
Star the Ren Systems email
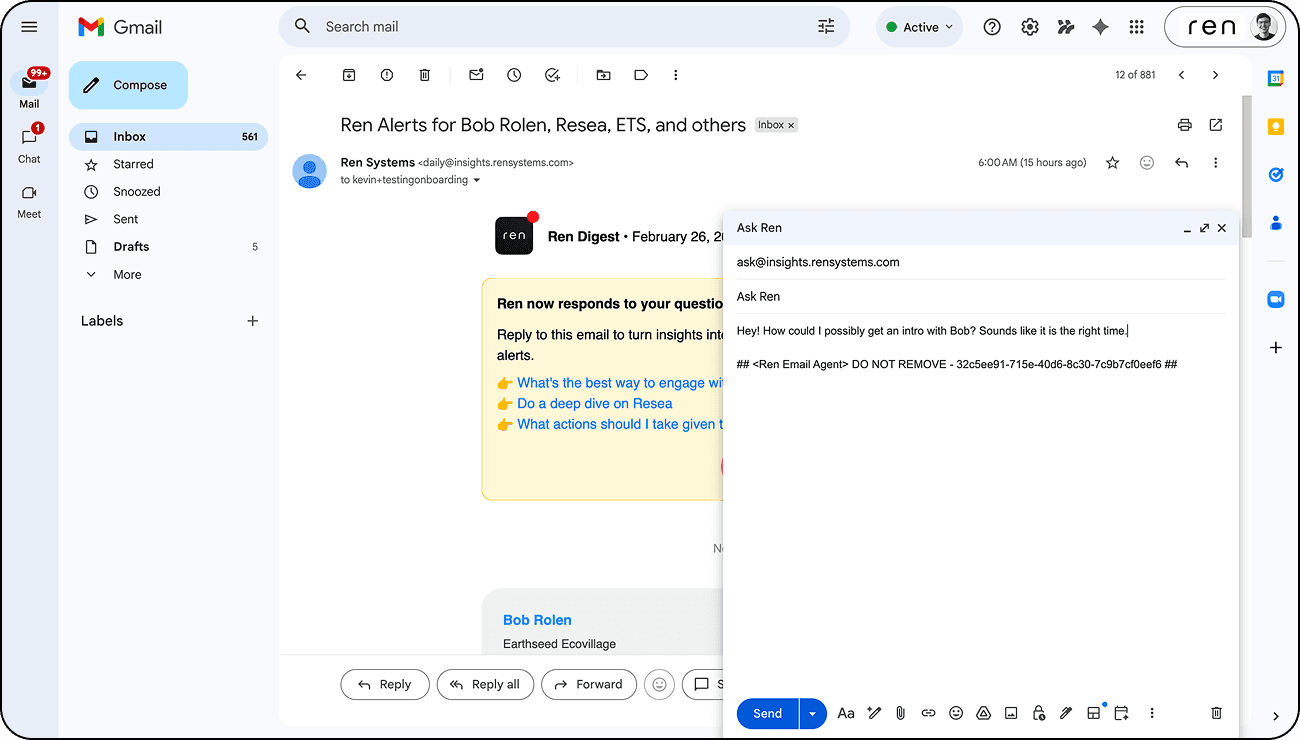click(x=1112, y=162)
